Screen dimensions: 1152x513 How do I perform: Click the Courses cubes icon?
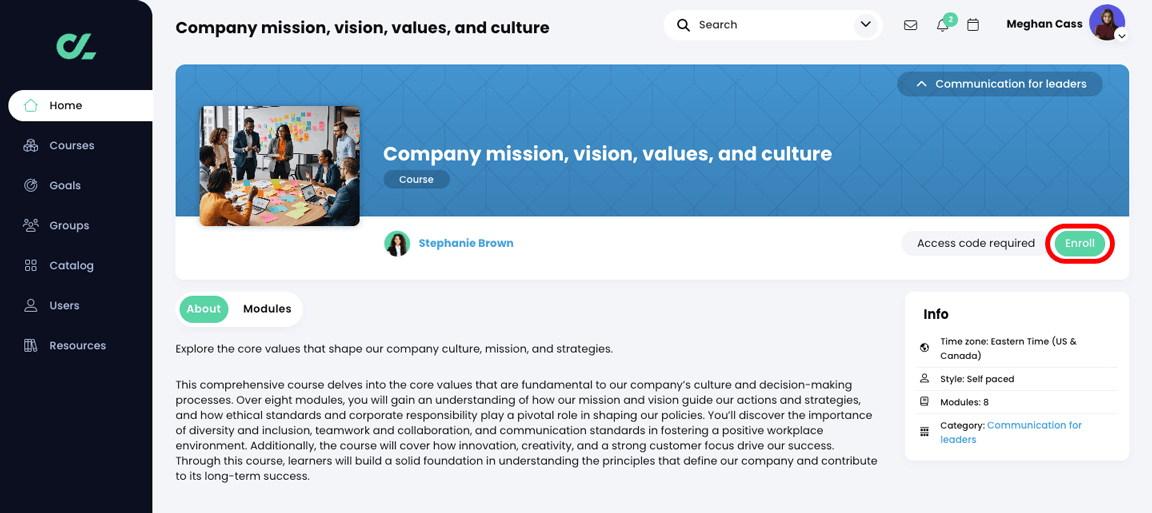(x=30, y=146)
